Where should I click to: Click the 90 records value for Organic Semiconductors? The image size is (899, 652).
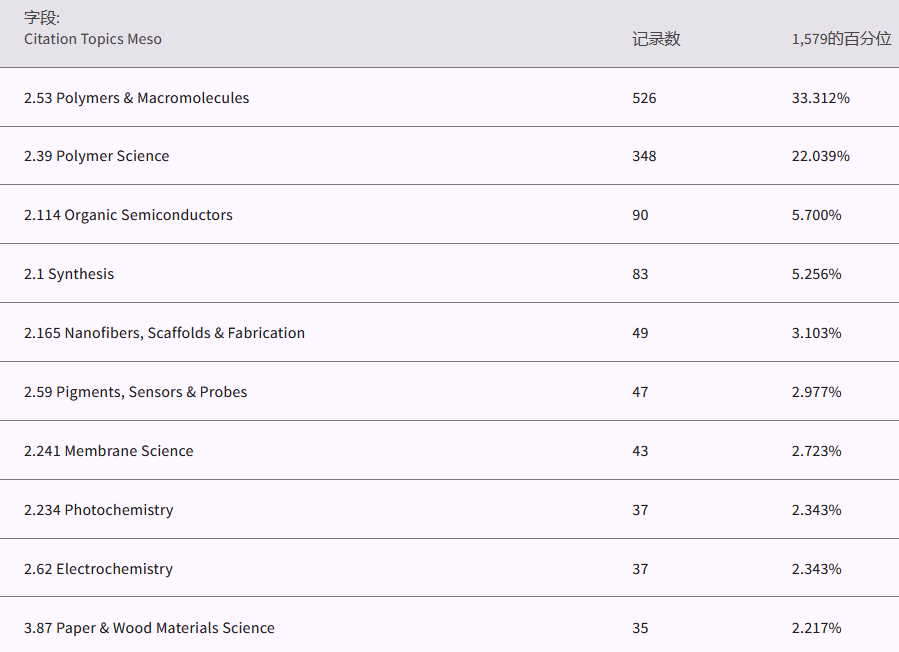[640, 215]
